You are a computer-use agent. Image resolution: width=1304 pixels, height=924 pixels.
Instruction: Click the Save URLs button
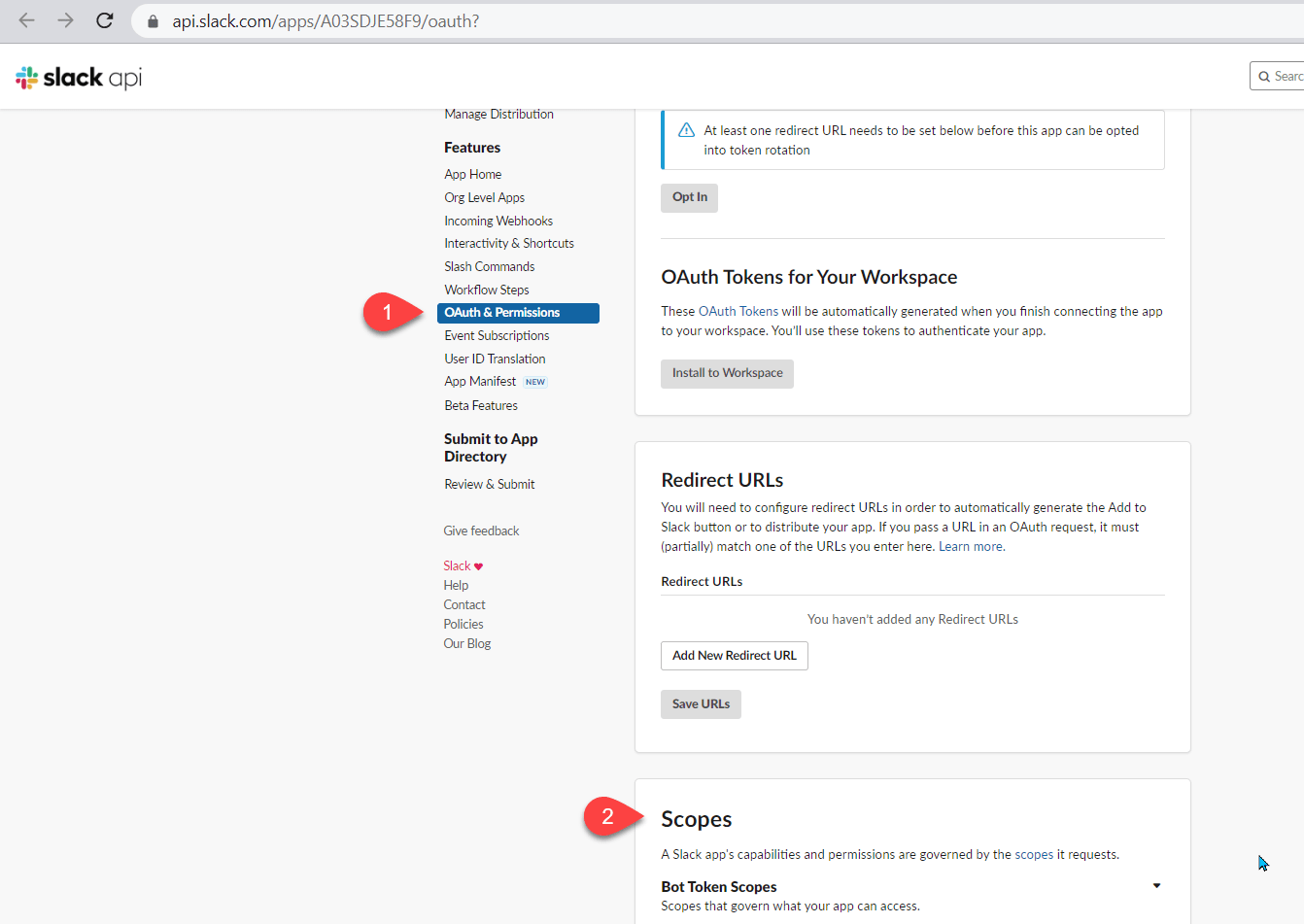(x=701, y=704)
